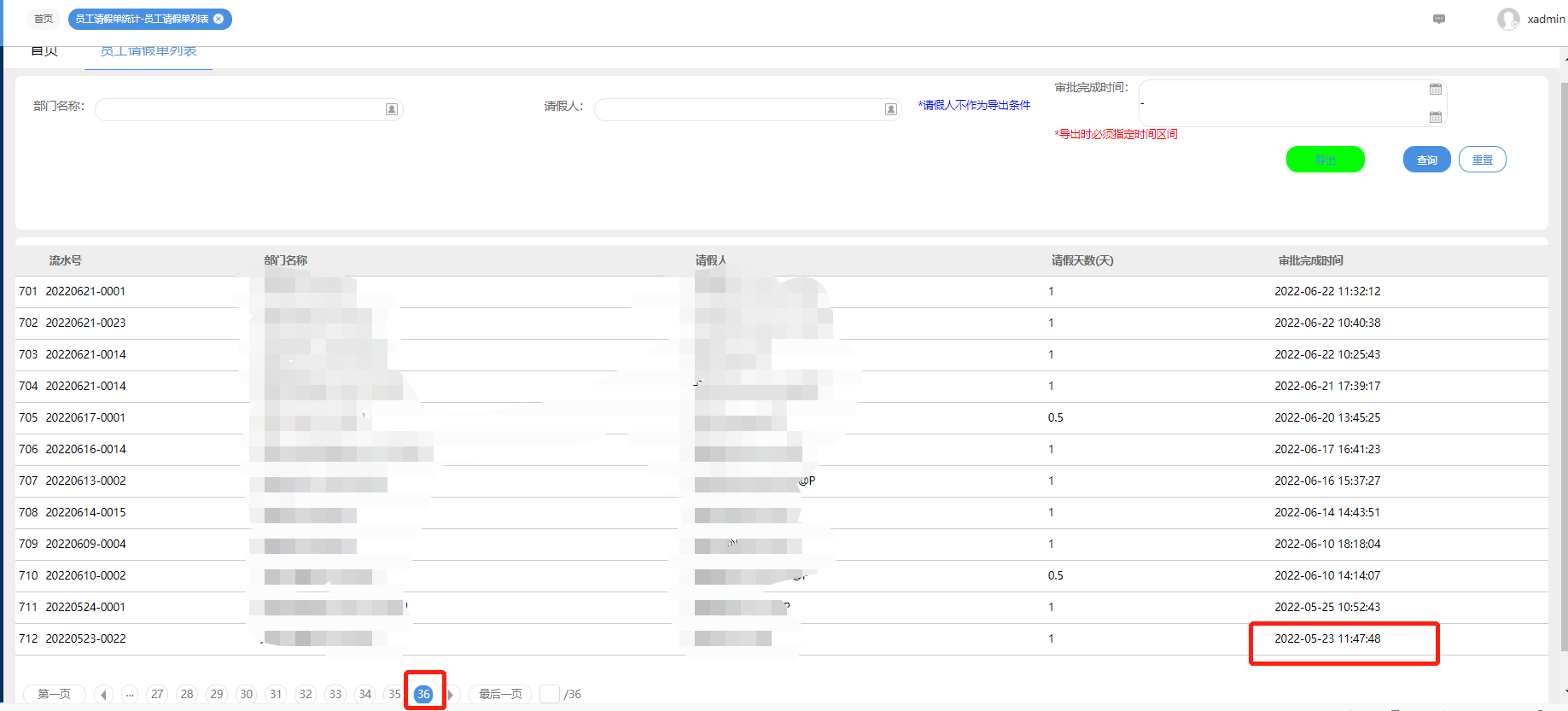Go to page 33
This screenshot has height=711, width=1568.
pyautogui.click(x=335, y=694)
